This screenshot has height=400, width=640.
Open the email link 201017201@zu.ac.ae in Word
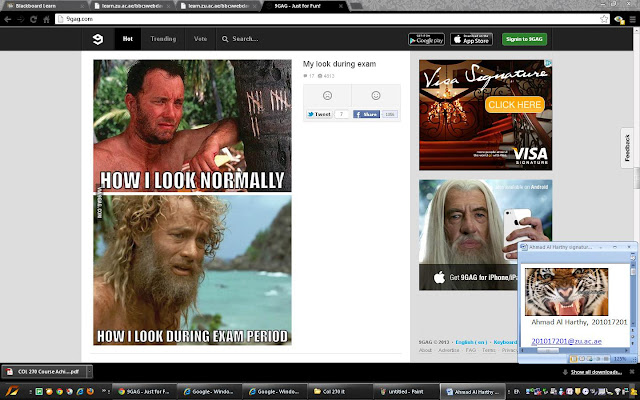point(566,341)
